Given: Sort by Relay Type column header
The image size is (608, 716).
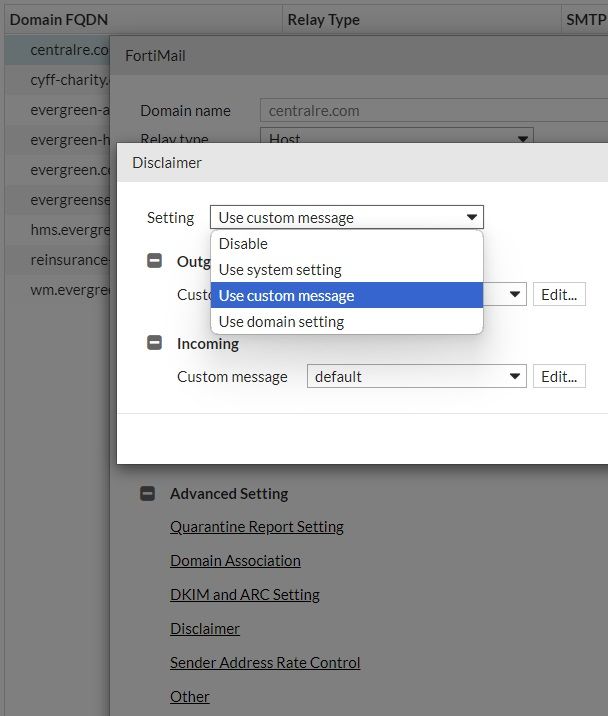Looking at the screenshot, I should click(323, 19).
